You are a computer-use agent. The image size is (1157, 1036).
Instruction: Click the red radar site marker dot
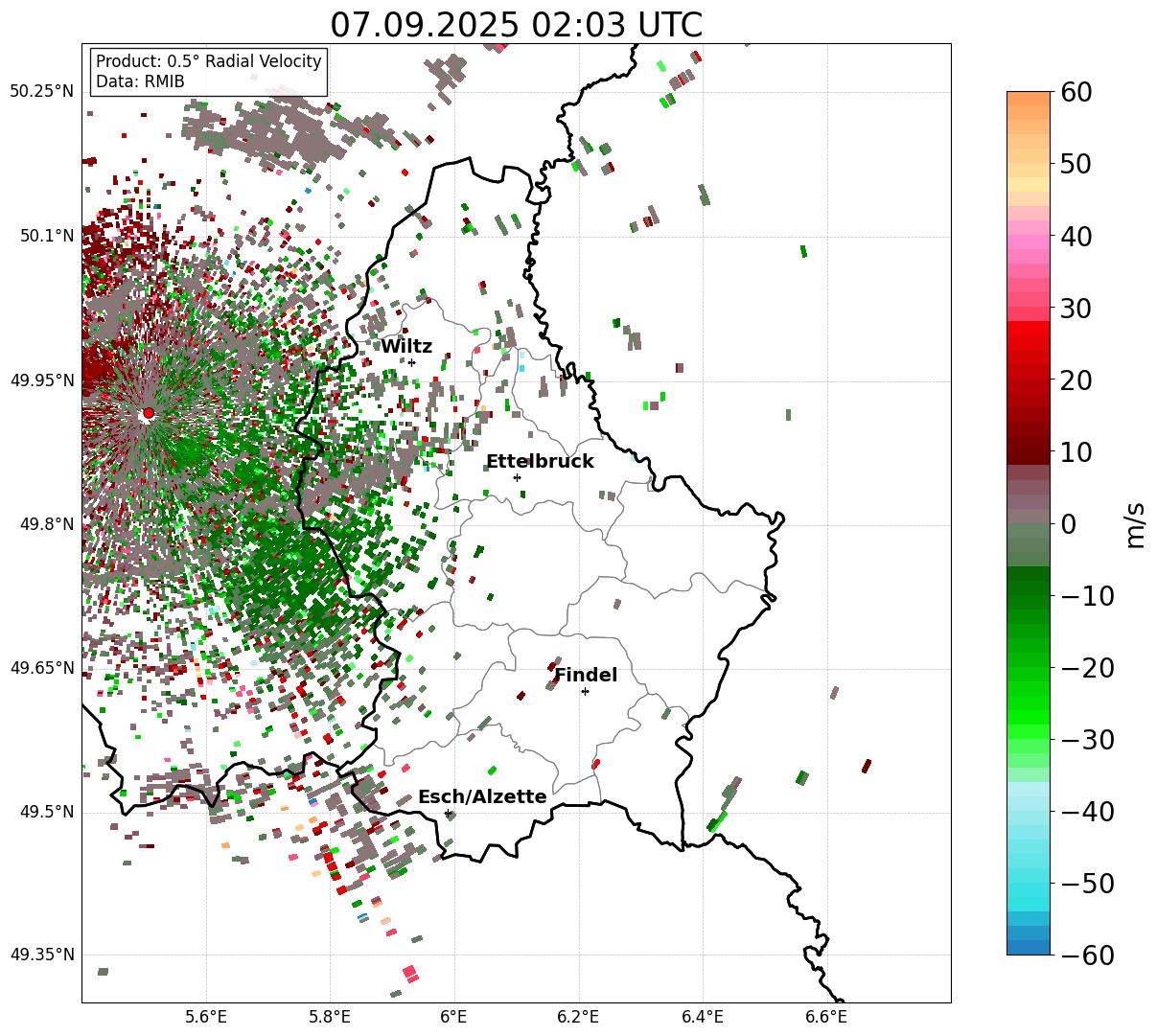[148, 413]
